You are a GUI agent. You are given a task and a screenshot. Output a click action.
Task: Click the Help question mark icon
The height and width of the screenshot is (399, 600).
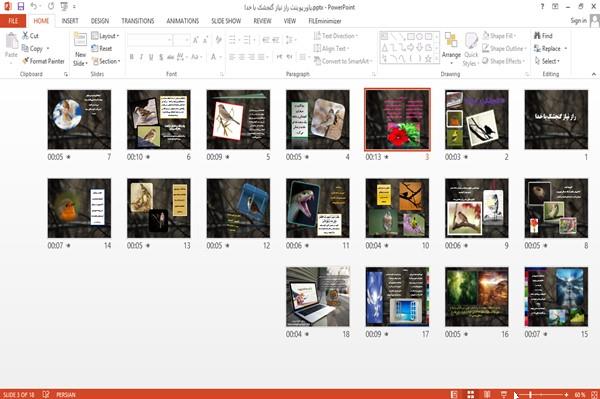[x=542, y=7]
